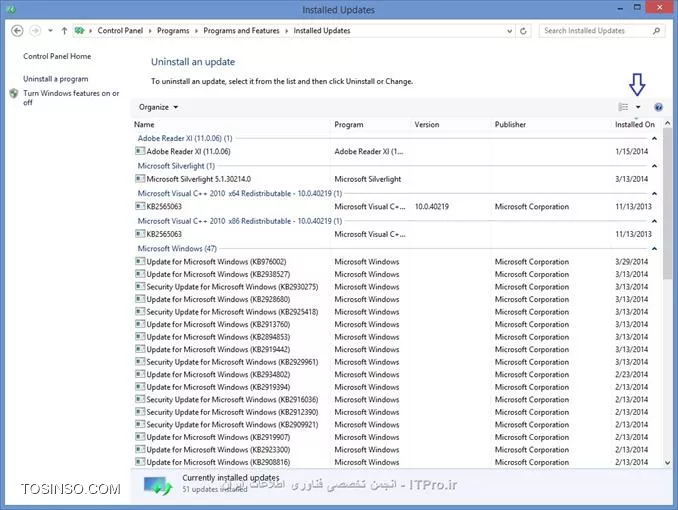Select Update KB2928680 row icon
678x510 pixels.
coord(140,299)
